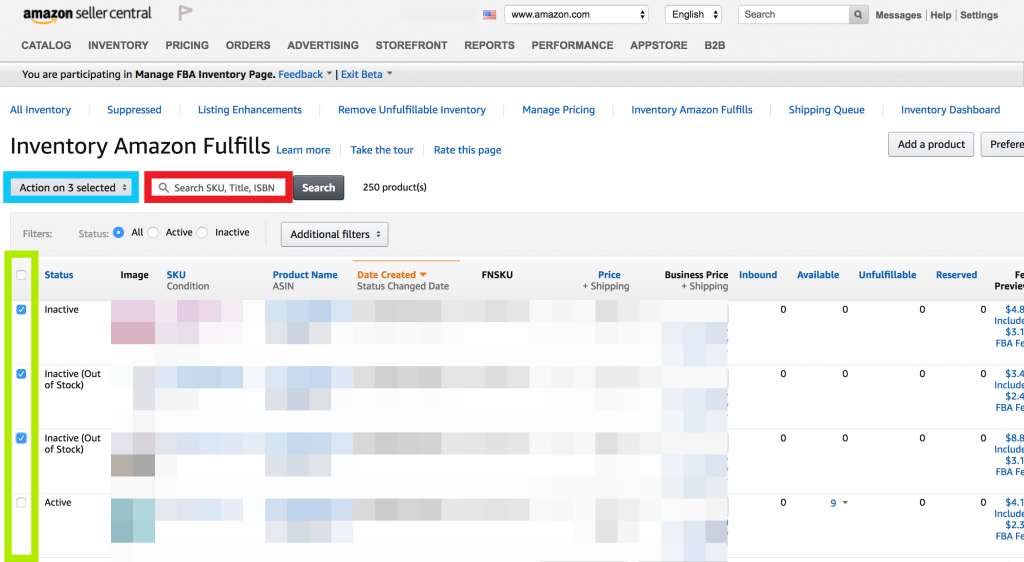Click the US flag marketplace icon
Image resolution: width=1024 pixels, height=562 pixels.
489,14
